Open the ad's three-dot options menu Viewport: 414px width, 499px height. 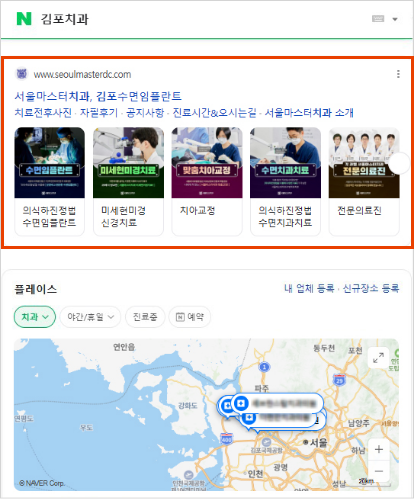click(398, 74)
